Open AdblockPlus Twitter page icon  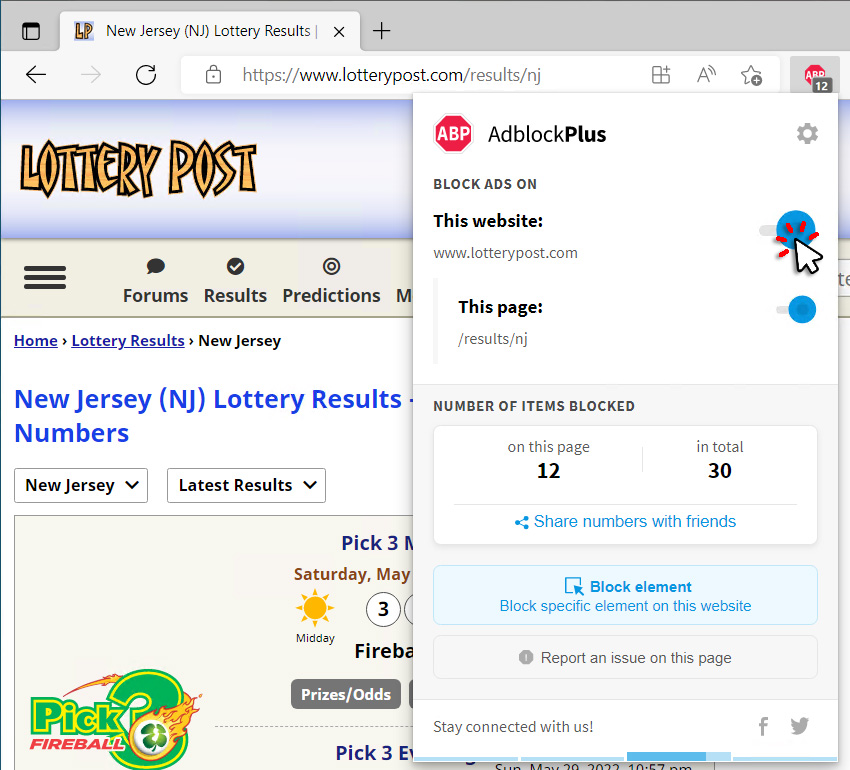click(x=800, y=726)
